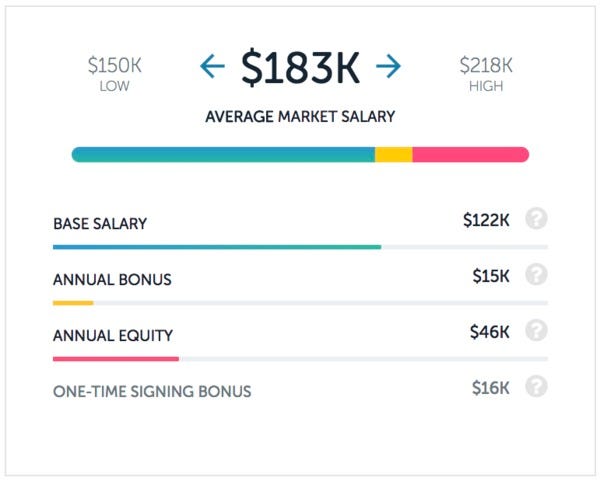Open help icon for Annual Equity
Image resolution: width=600 pixels, height=481 pixels.
point(536,331)
